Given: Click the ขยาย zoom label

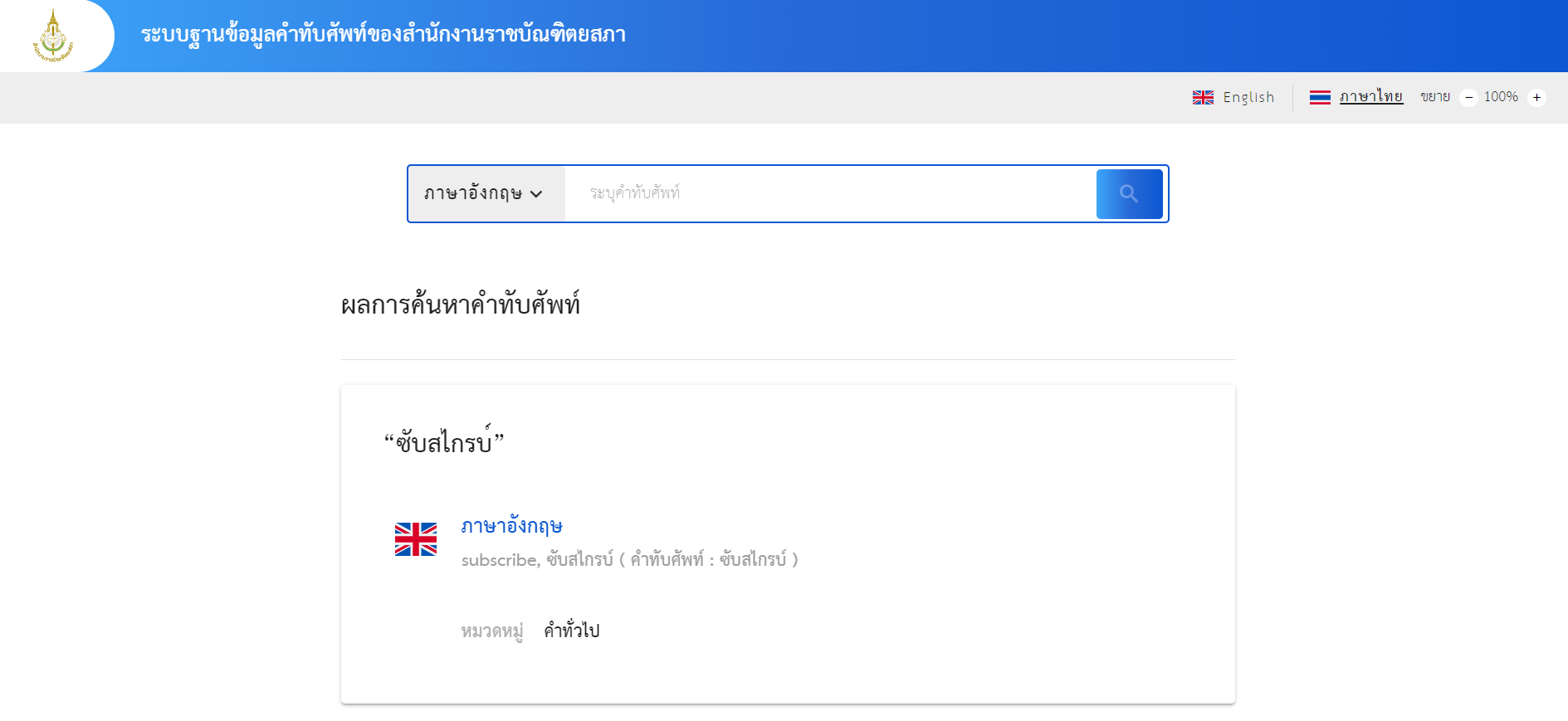Looking at the screenshot, I should 1434,97.
